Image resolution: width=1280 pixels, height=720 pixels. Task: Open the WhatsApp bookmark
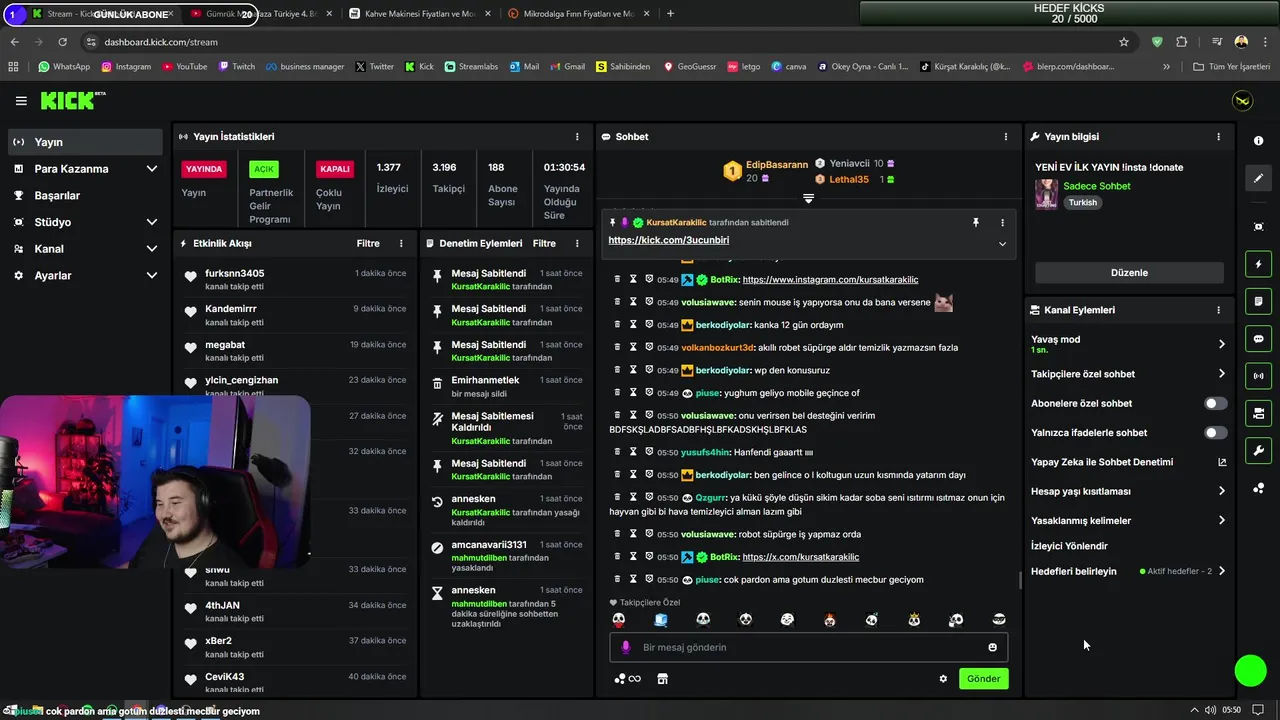point(64,67)
